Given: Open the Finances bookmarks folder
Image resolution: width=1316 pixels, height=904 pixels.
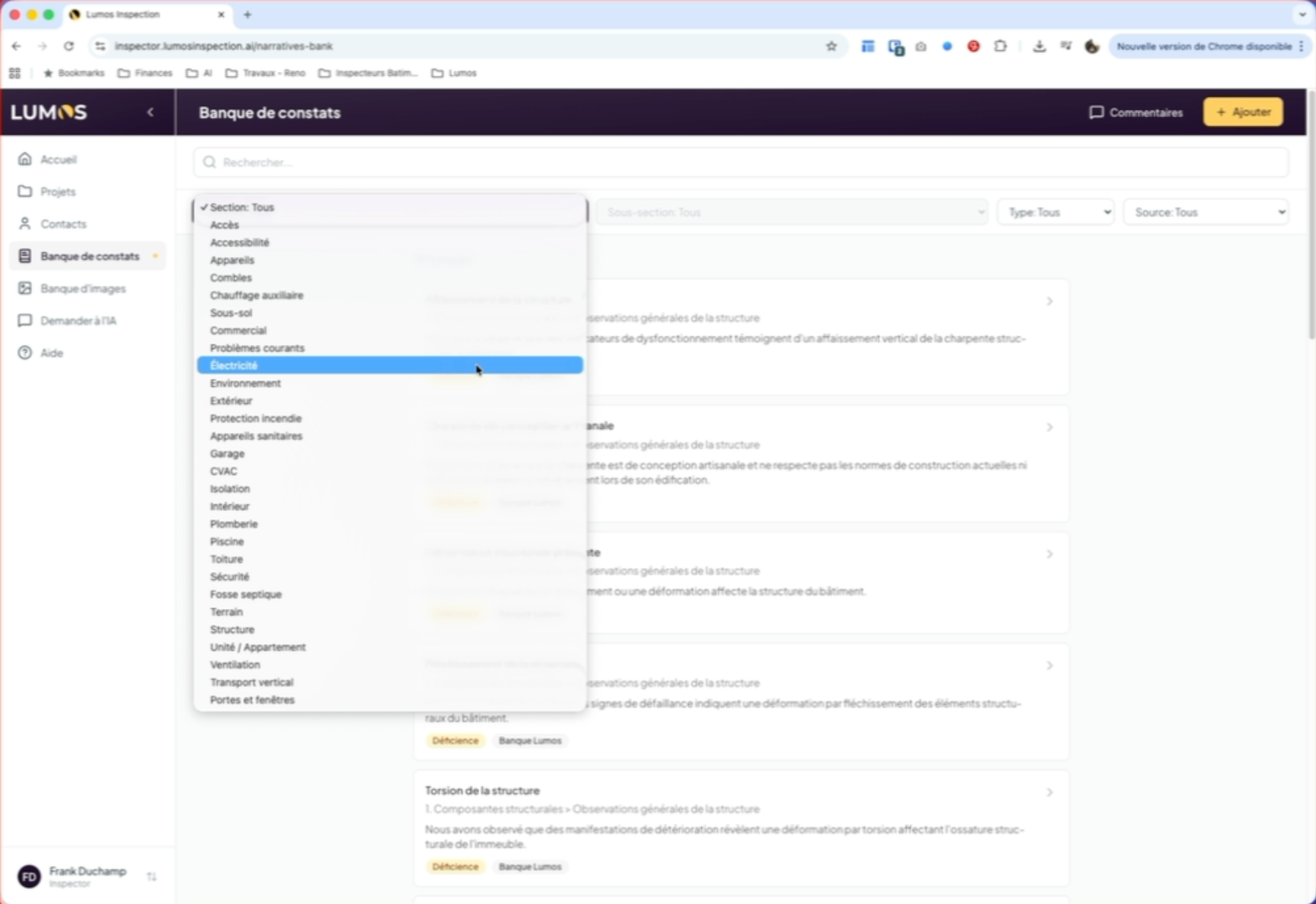Looking at the screenshot, I should coord(145,73).
